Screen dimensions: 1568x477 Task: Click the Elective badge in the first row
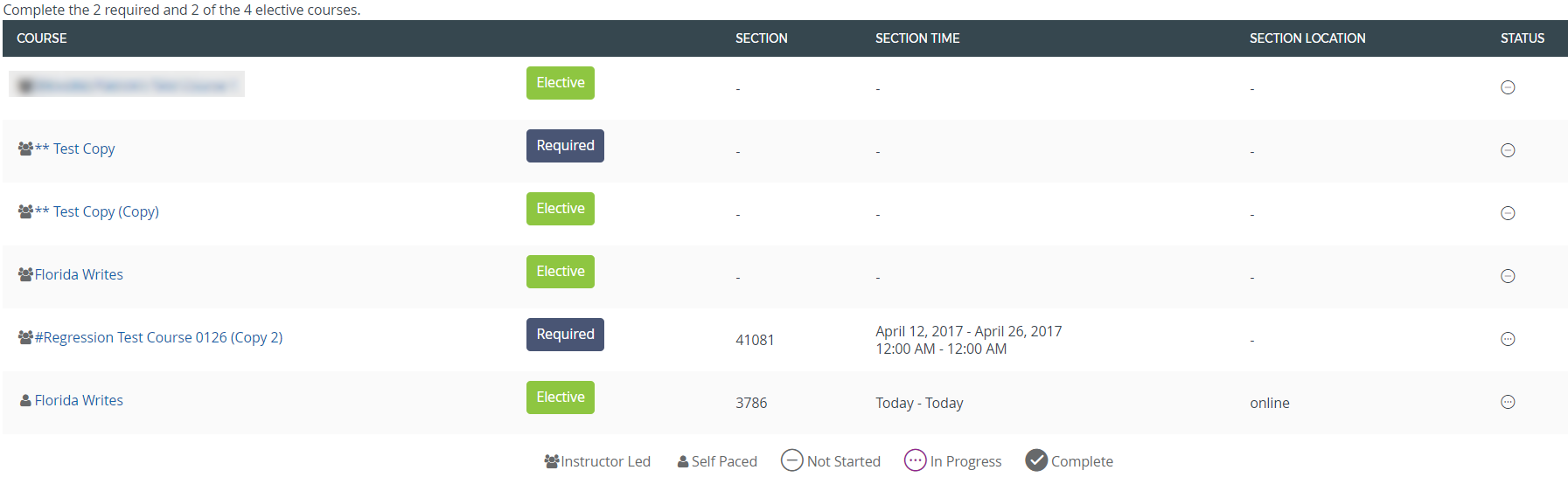pos(560,83)
